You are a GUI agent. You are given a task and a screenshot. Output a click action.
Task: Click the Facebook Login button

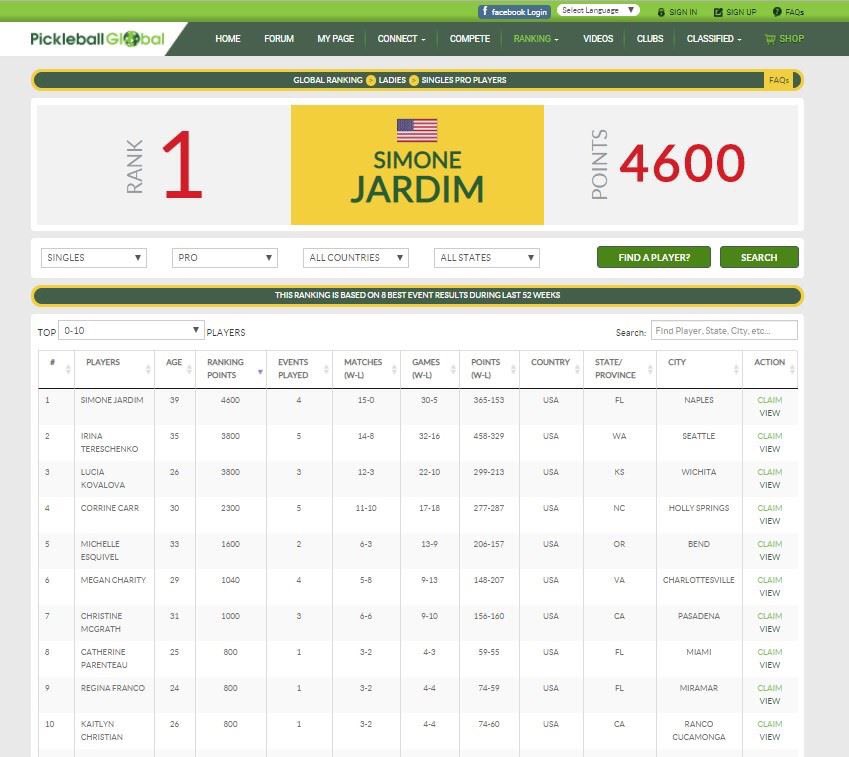pos(514,11)
